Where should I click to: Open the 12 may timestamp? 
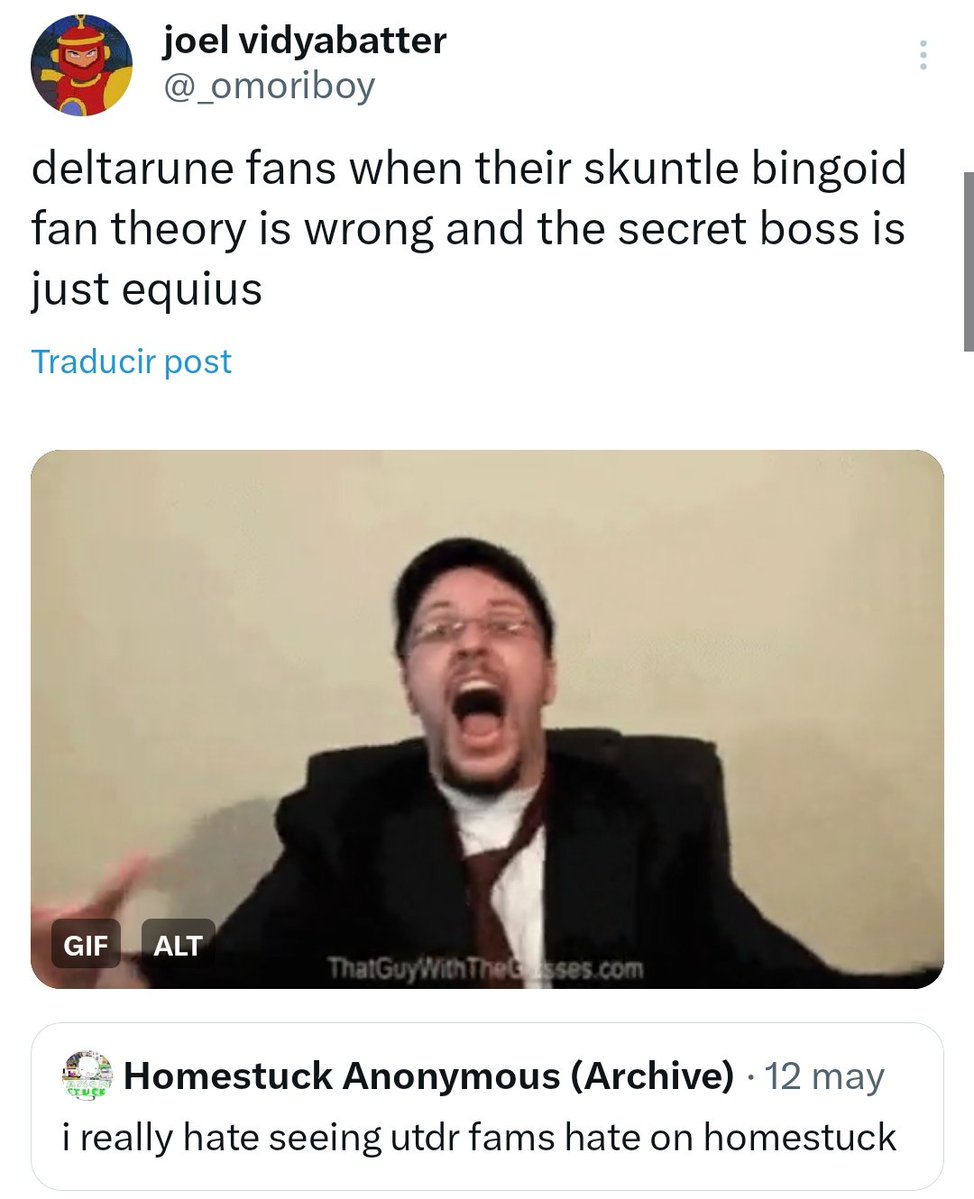point(824,1076)
